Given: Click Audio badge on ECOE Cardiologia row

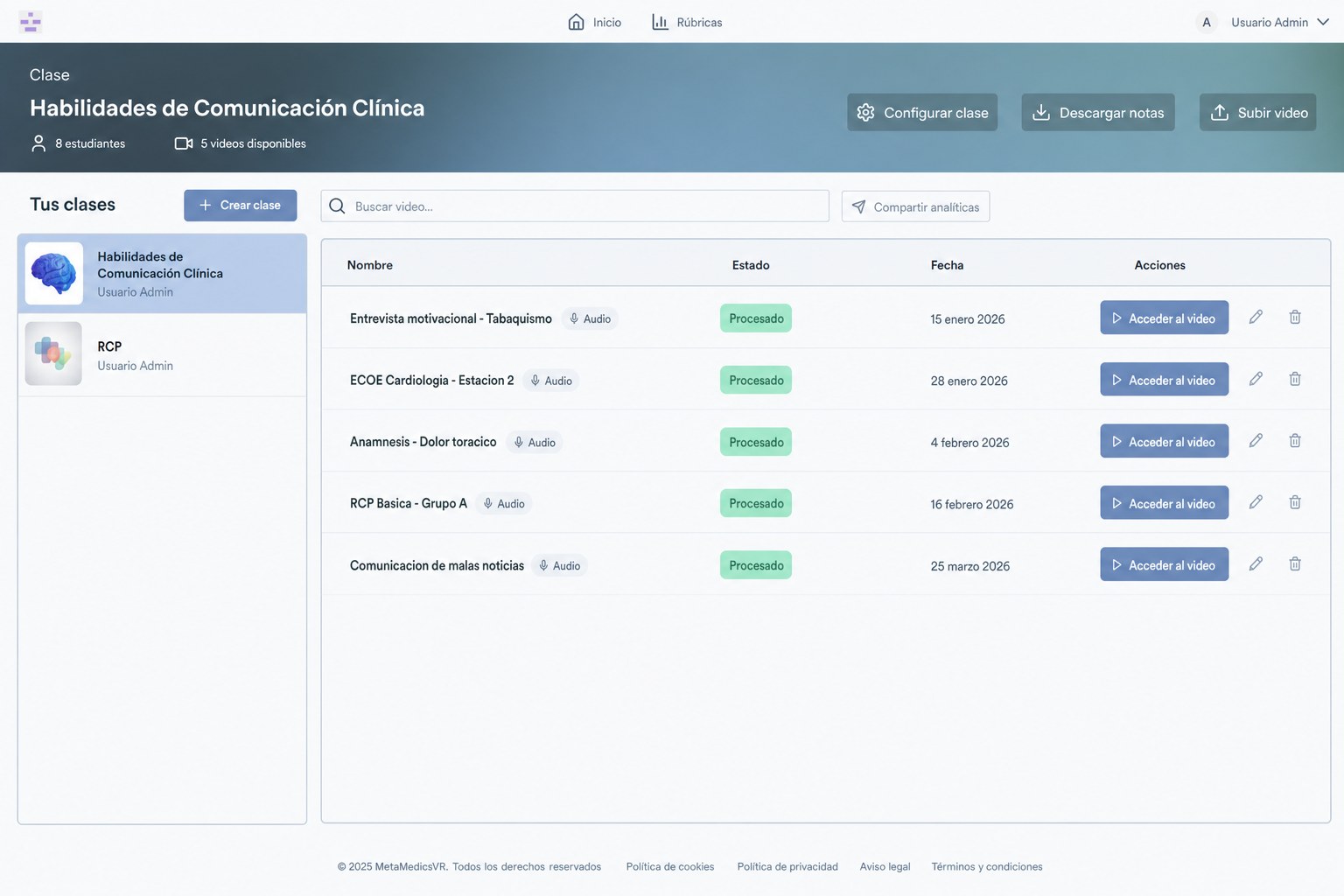Looking at the screenshot, I should click(x=551, y=381).
